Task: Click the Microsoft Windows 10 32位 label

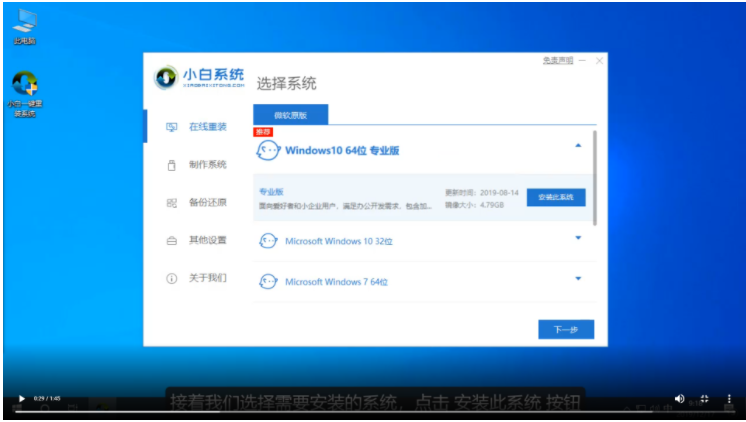Action: click(339, 241)
